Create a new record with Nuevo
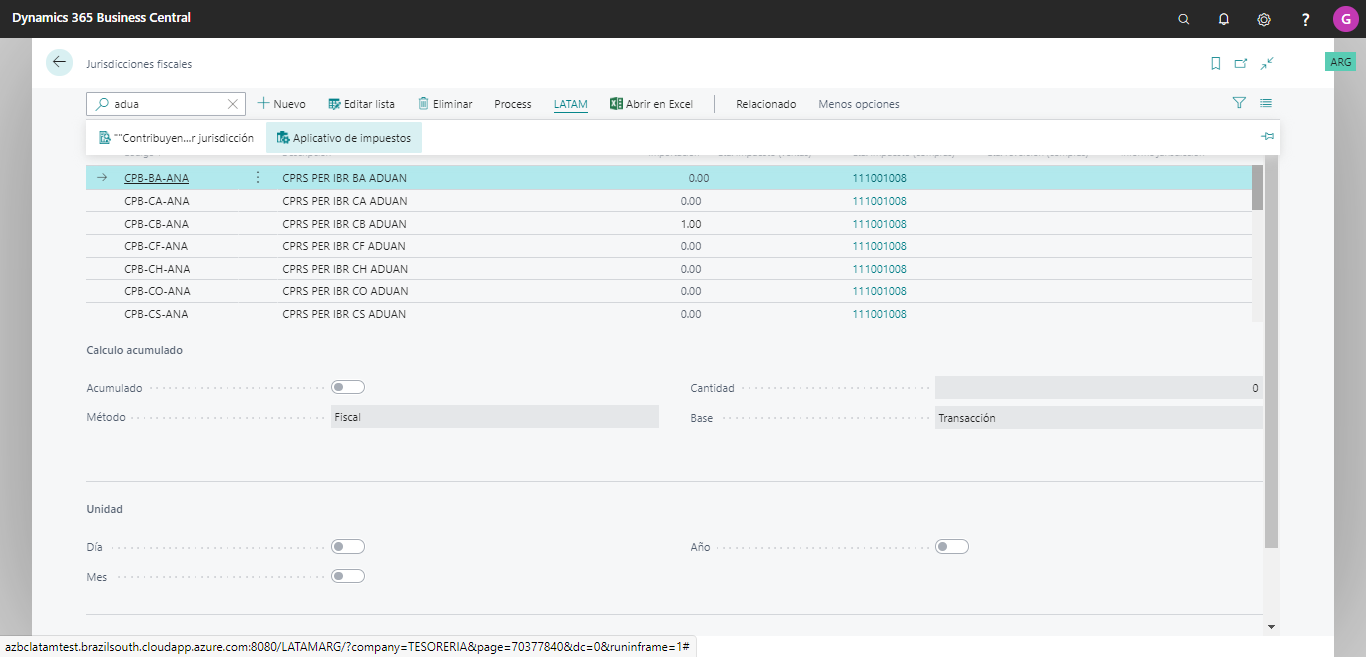Image resolution: width=1366 pixels, height=657 pixels. [281, 104]
